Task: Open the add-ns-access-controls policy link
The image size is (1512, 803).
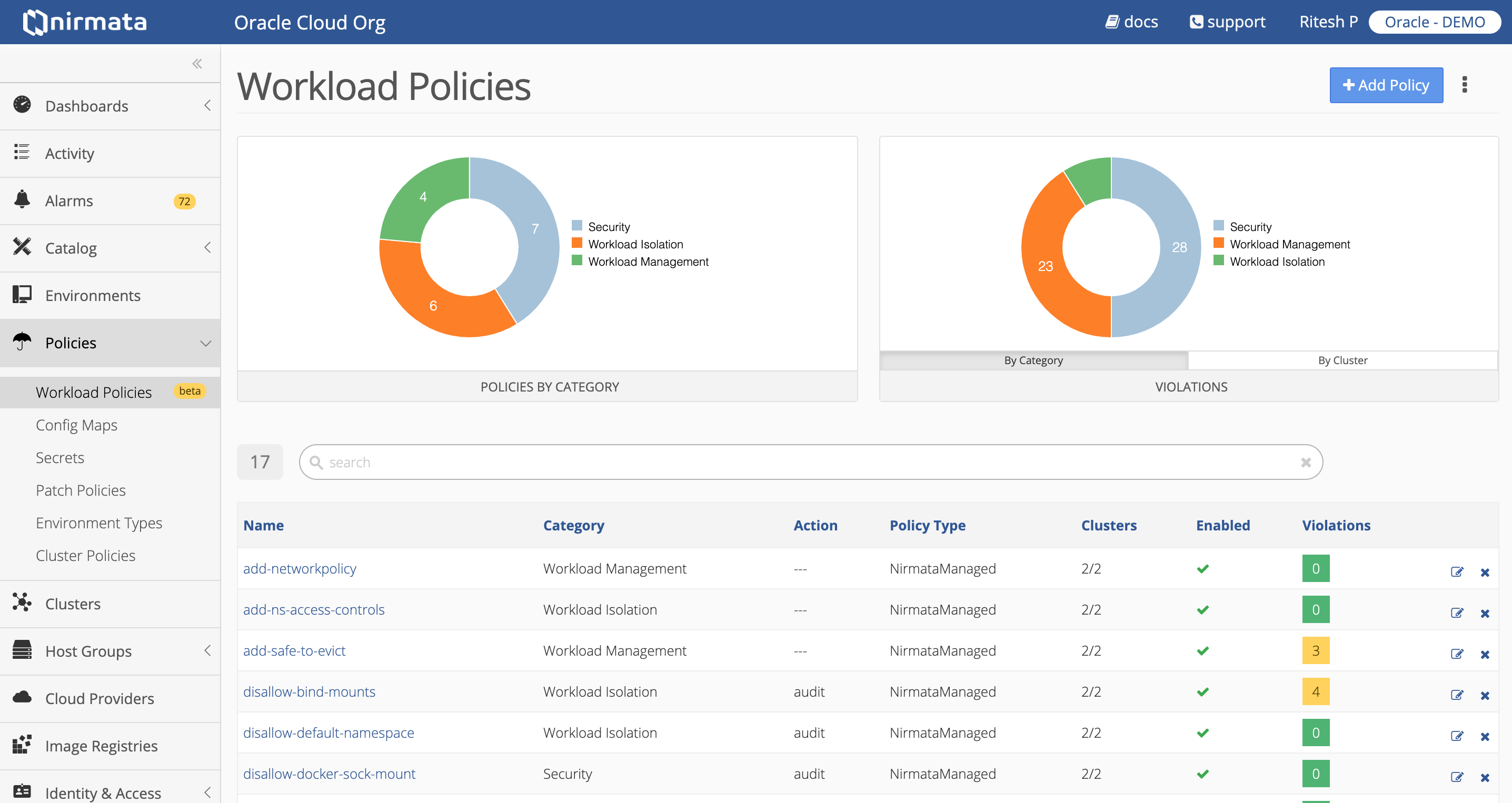Action: click(314, 609)
